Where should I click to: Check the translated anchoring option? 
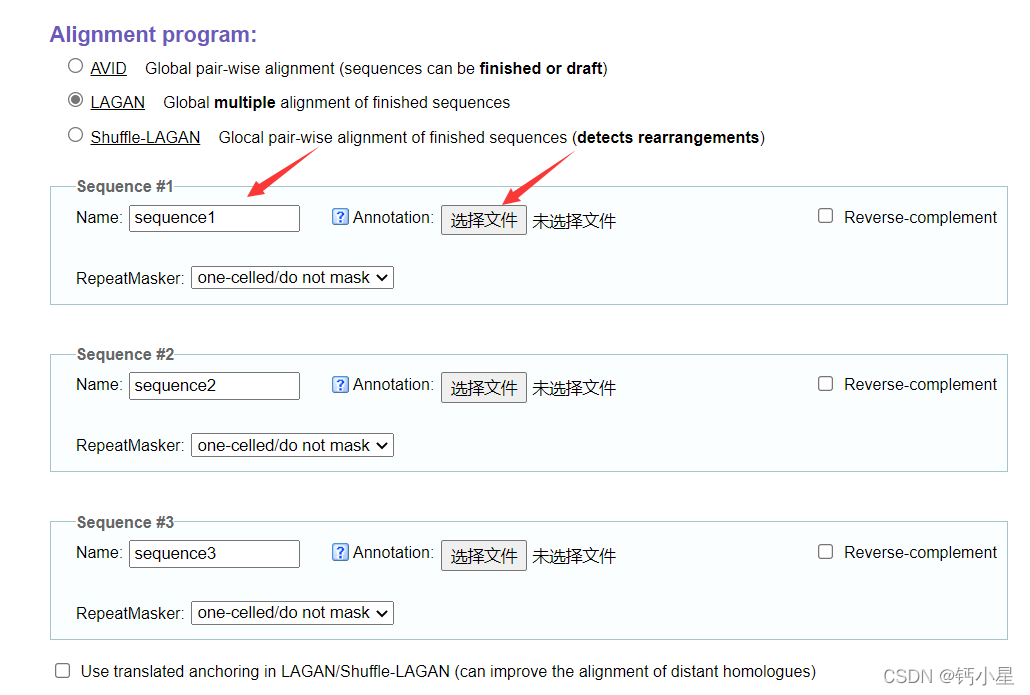coord(63,670)
